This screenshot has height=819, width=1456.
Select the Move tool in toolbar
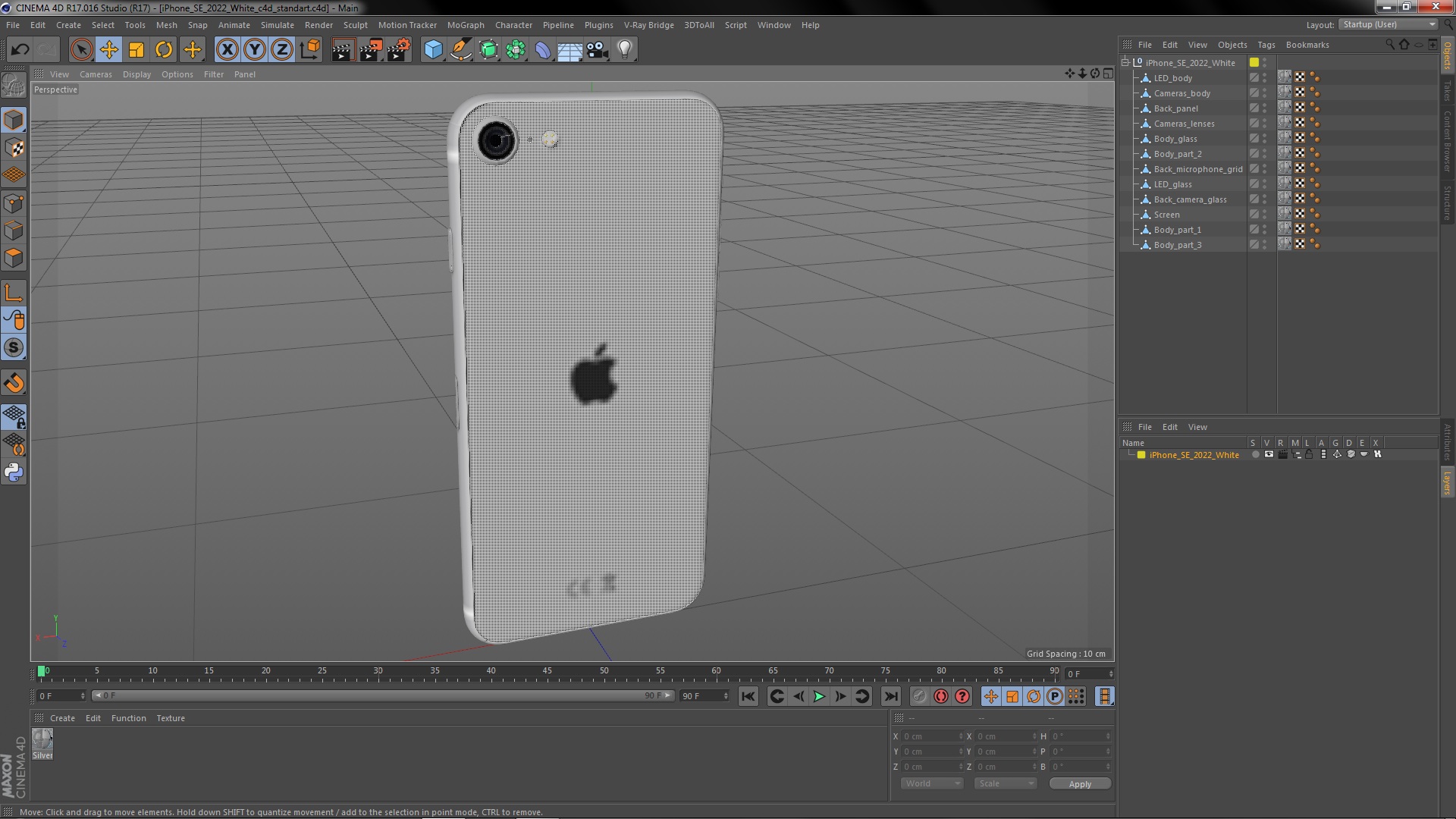click(x=108, y=50)
